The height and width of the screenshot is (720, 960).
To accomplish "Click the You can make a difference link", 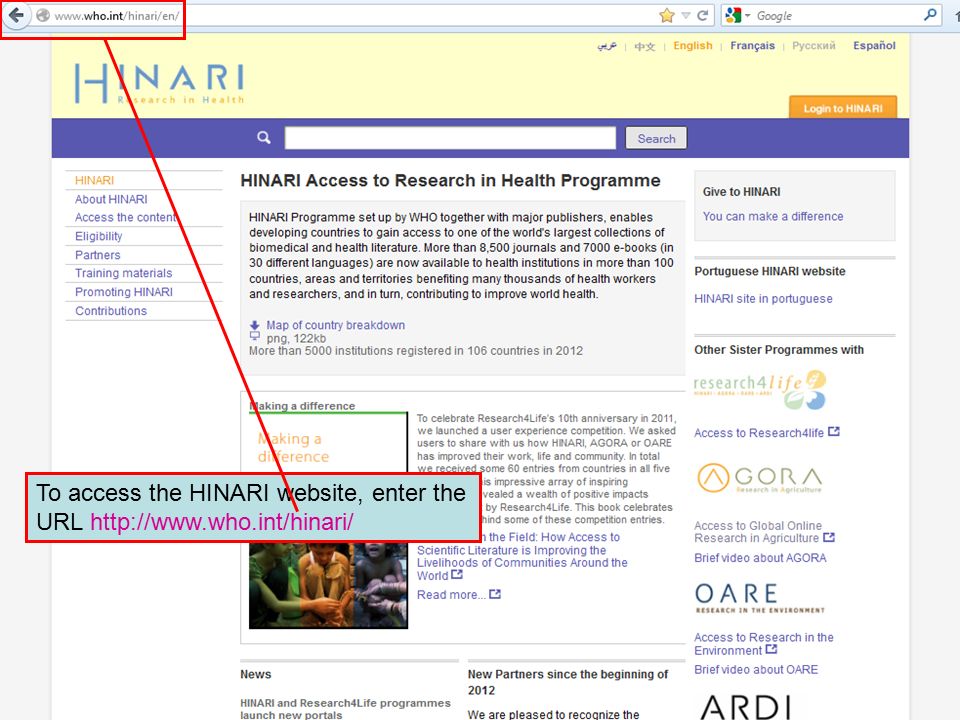I will tap(773, 216).
